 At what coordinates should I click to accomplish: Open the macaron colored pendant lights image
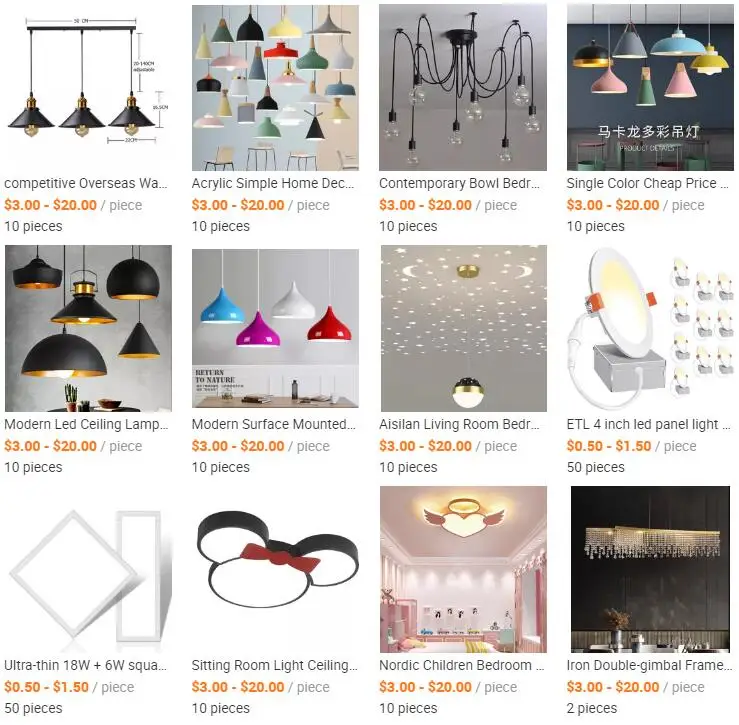pos(650,88)
